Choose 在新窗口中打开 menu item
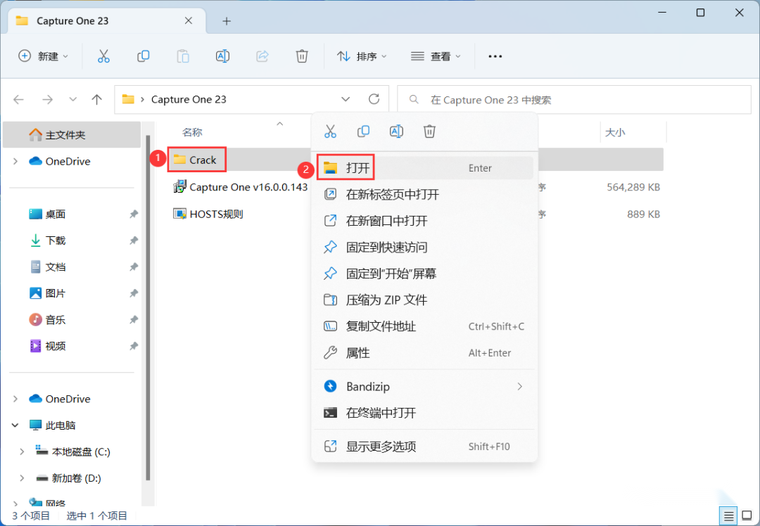Screen dimensions: 760x526 [425, 221]
